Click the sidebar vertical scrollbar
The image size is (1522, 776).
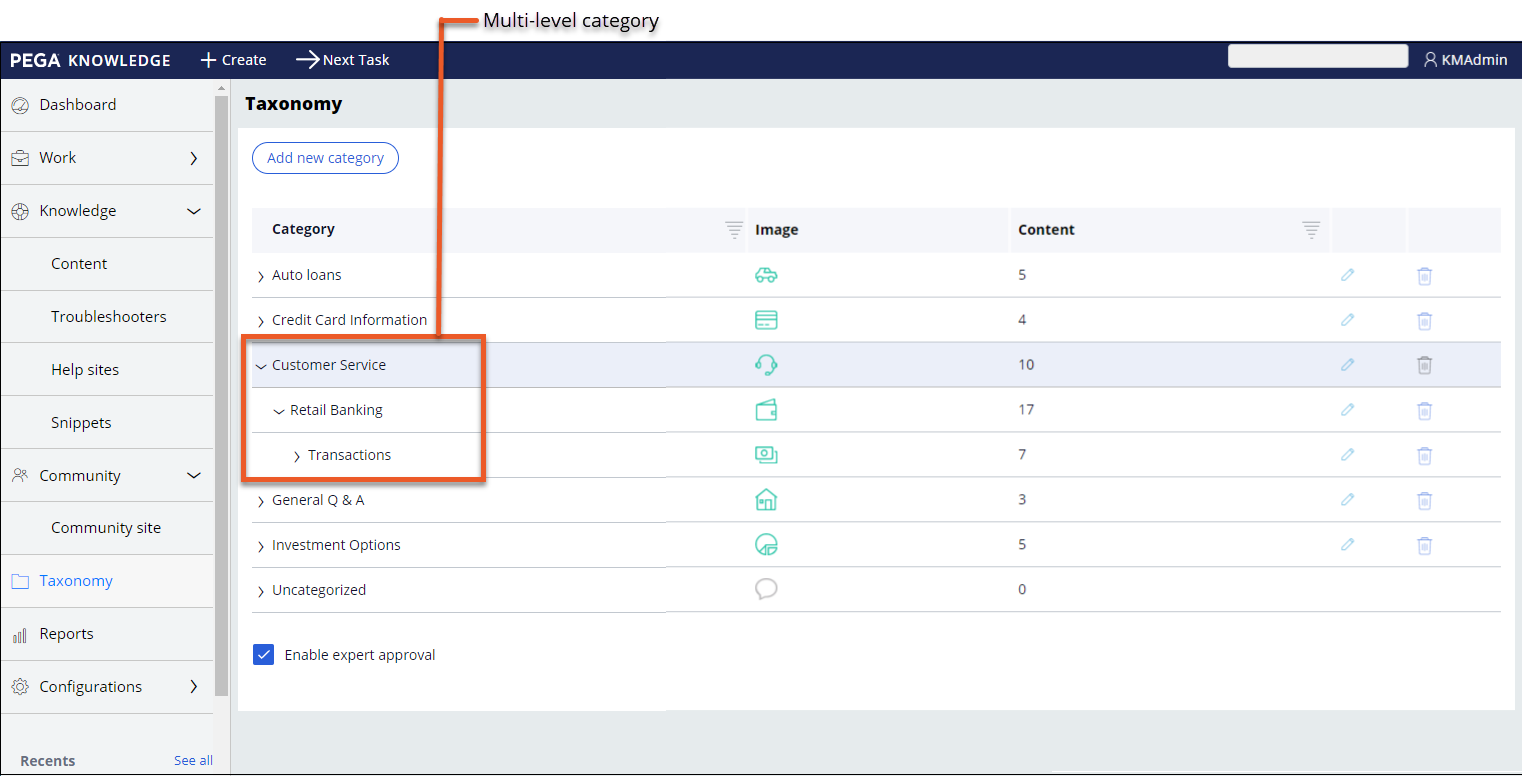(x=222, y=400)
